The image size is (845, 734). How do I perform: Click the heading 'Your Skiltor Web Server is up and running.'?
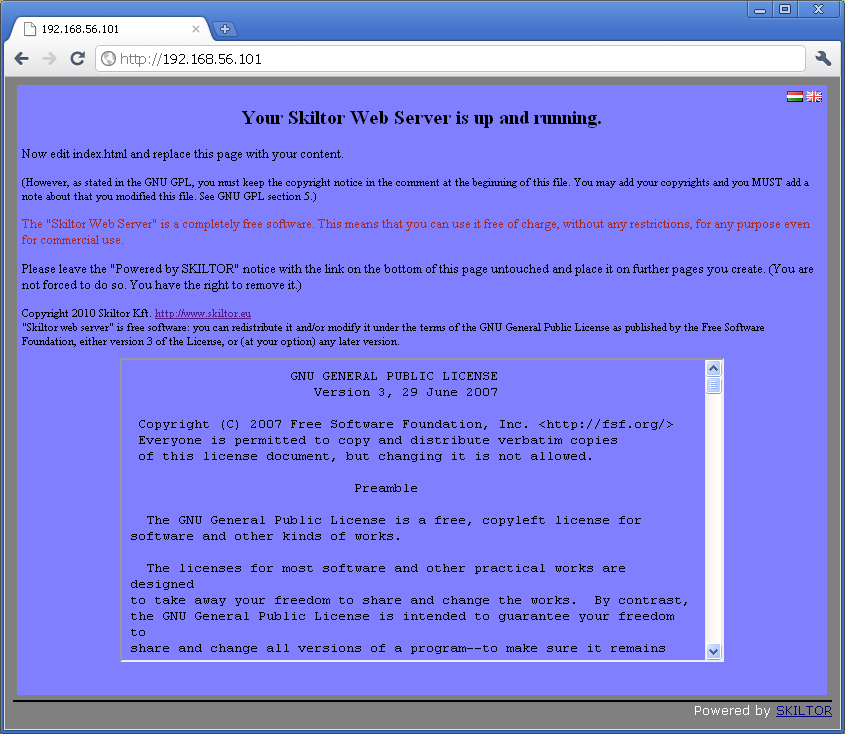pyautogui.click(x=421, y=117)
